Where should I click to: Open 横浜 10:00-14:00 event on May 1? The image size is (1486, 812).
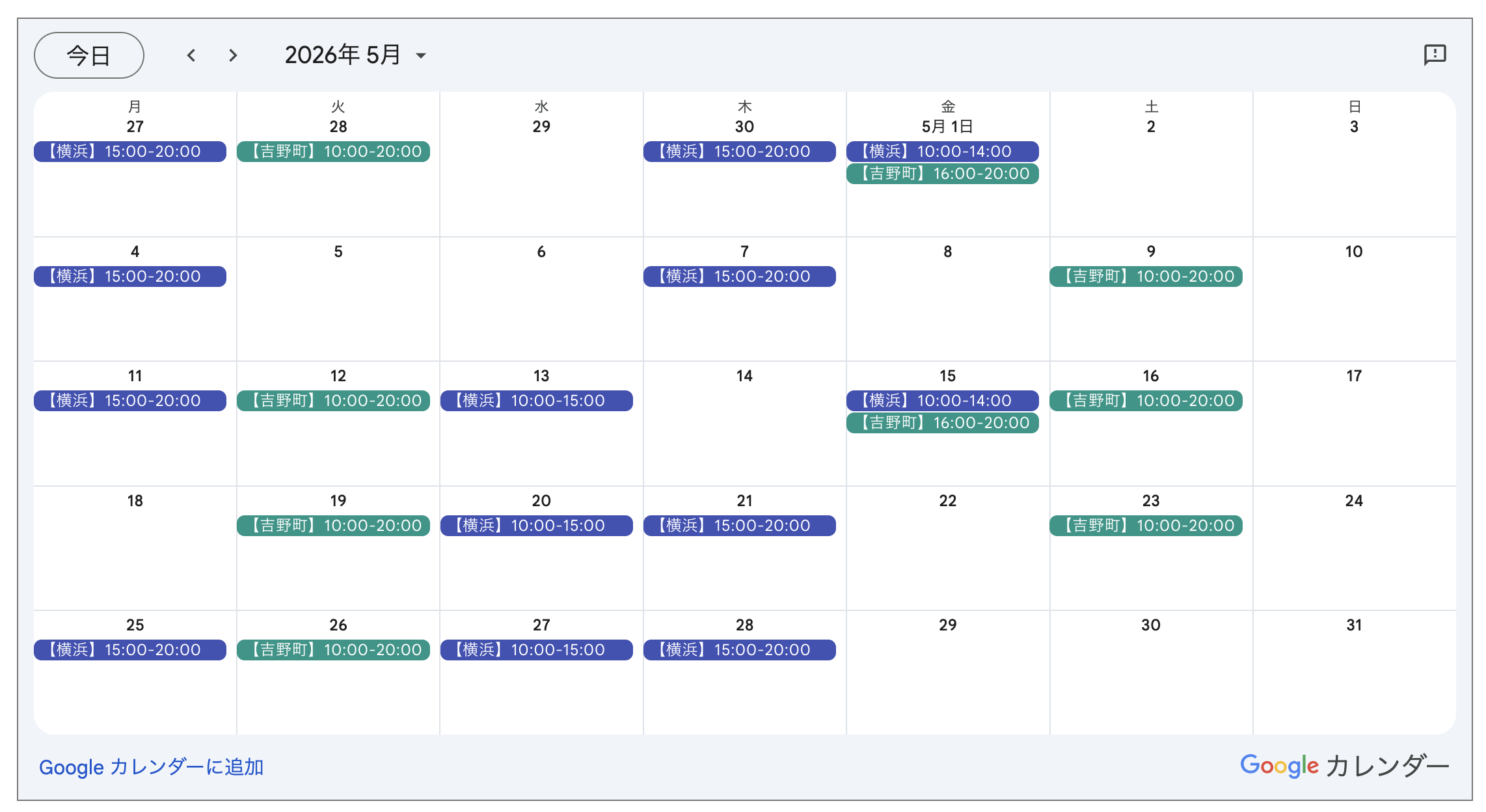coord(942,152)
